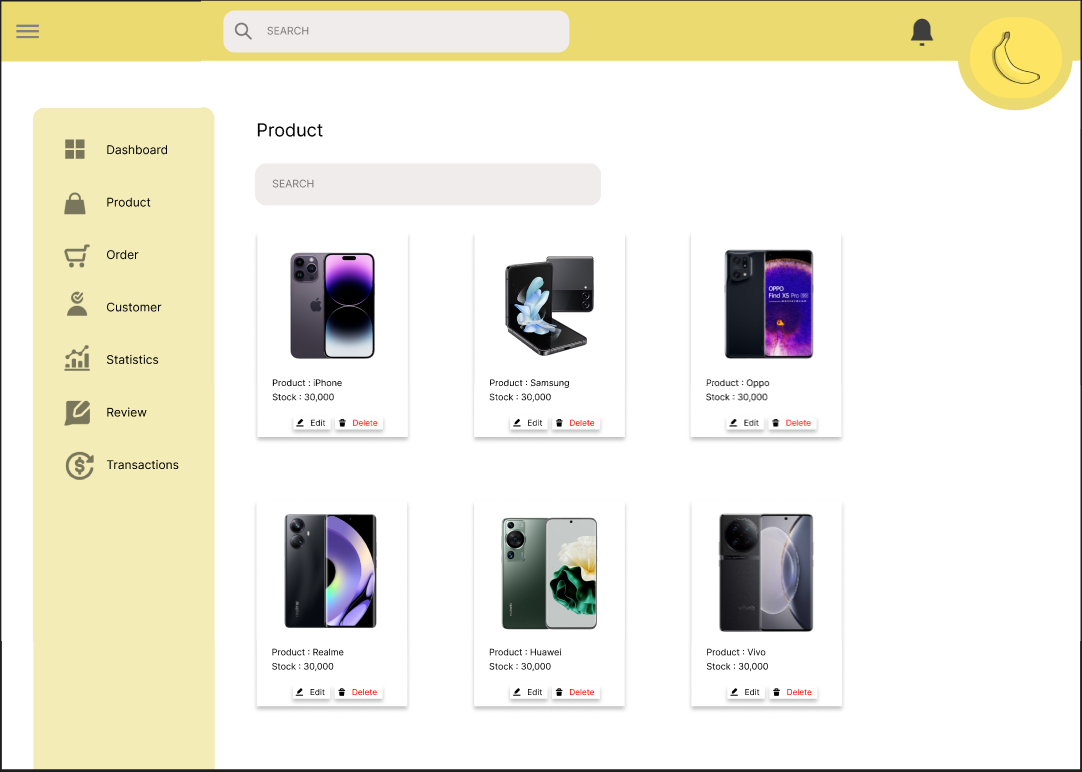Open Transactions via the dollar circle icon
This screenshot has width=1082, height=772.
(78, 465)
